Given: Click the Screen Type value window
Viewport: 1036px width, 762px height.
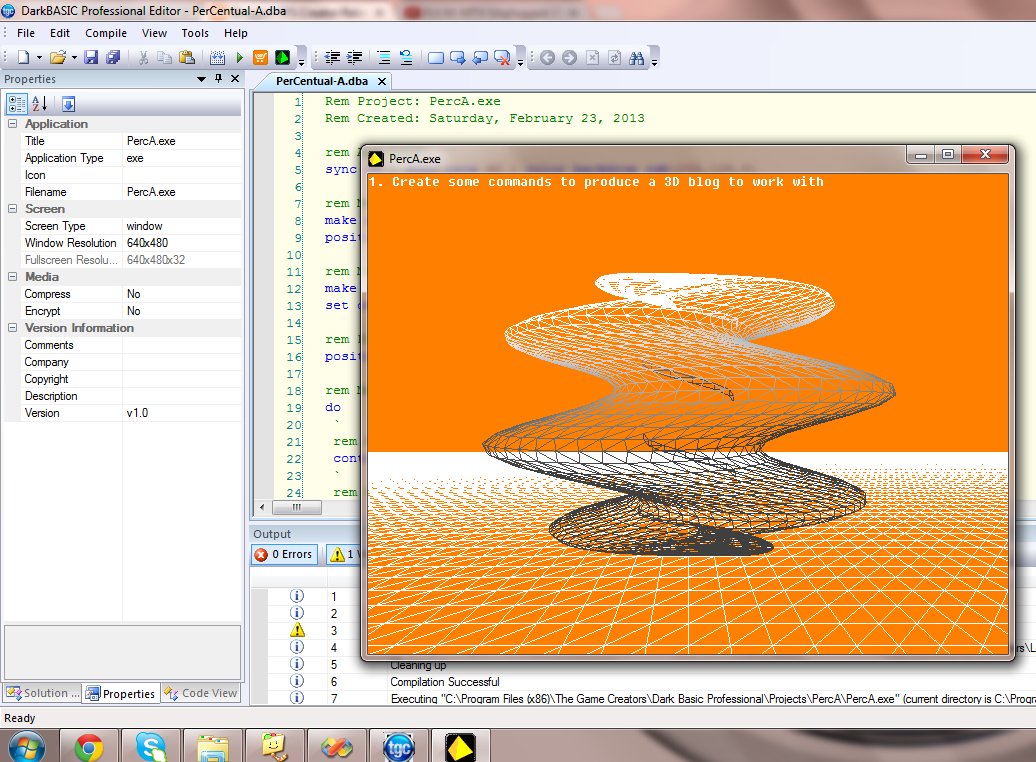Looking at the screenshot, I should [182, 225].
